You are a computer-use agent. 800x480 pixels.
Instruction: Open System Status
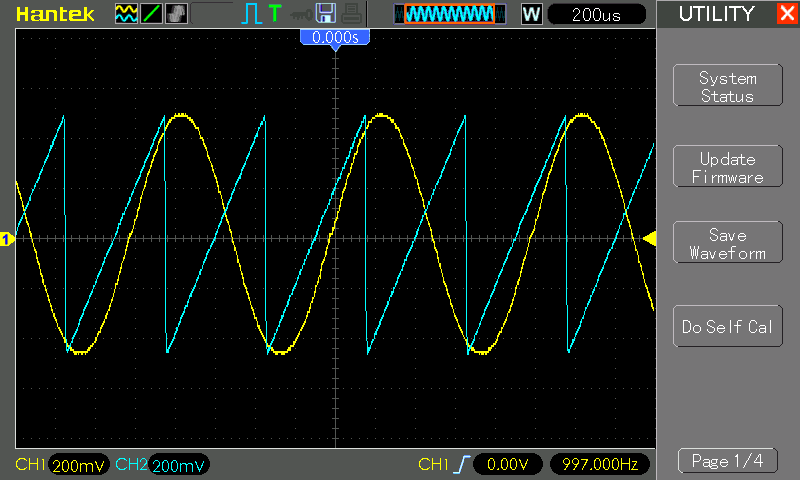(x=728, y=86)
